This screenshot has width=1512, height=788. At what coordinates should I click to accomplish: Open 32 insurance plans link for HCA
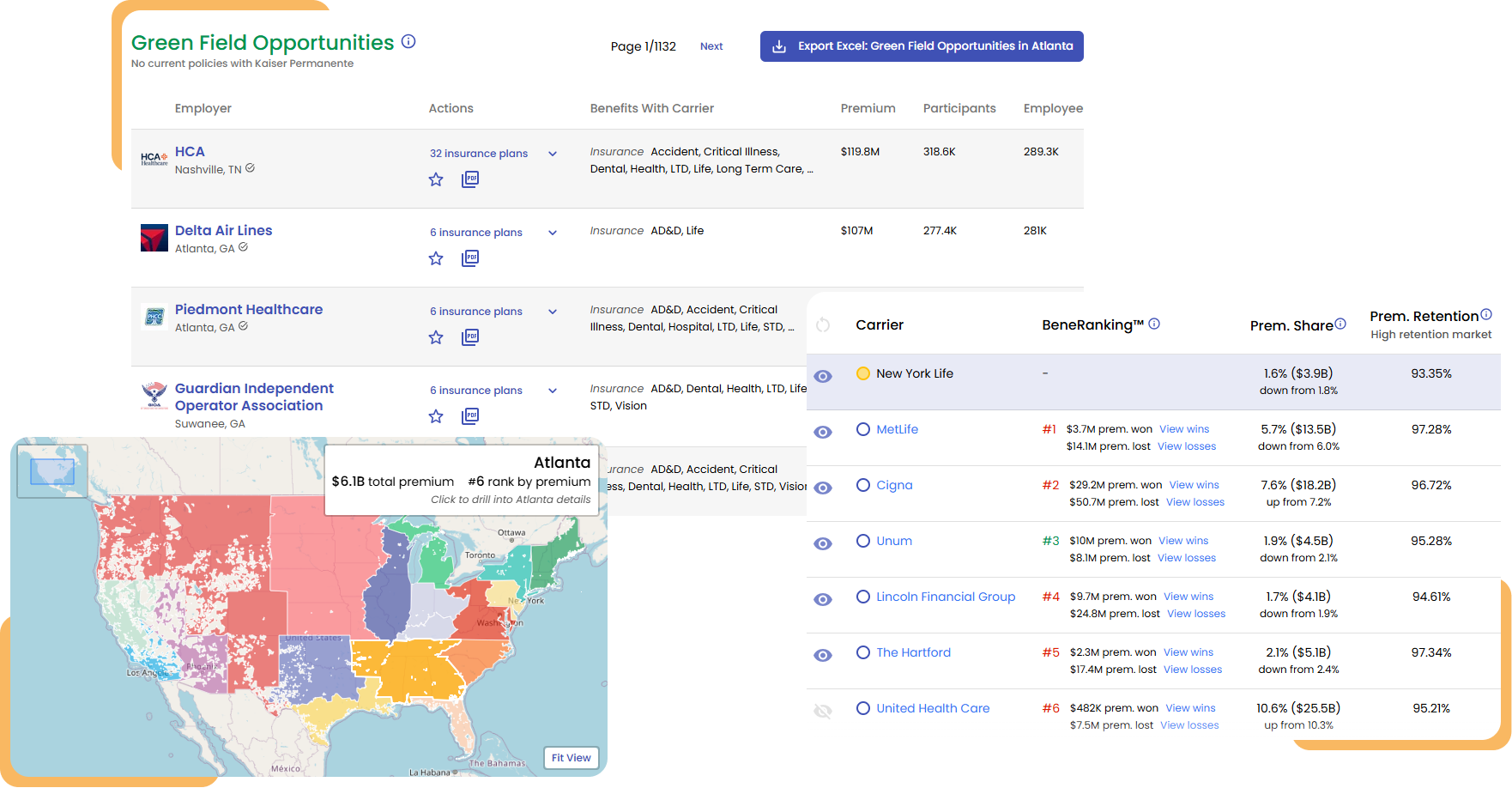479,154
